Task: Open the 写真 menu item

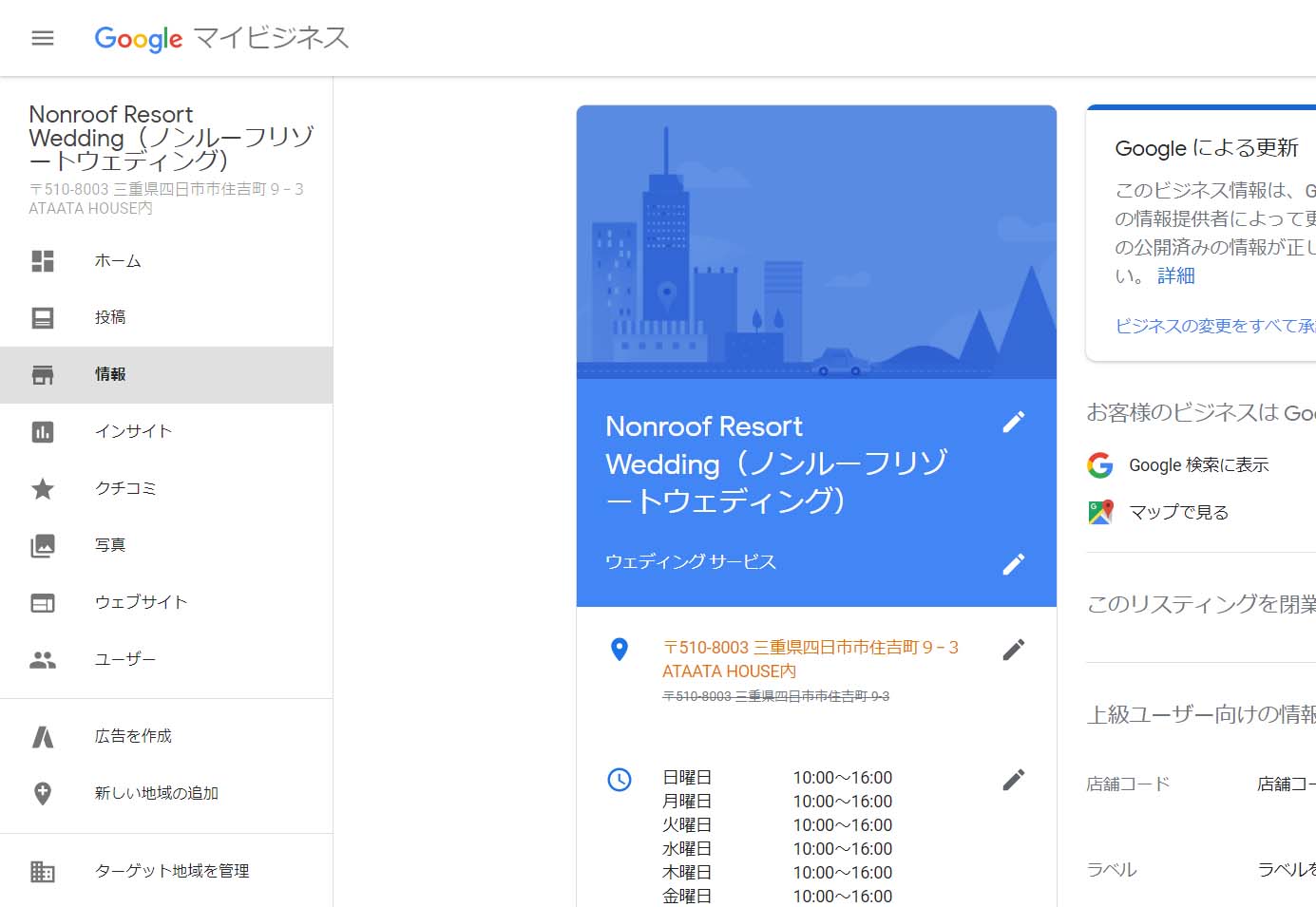Action: click(x=166, y=546)
